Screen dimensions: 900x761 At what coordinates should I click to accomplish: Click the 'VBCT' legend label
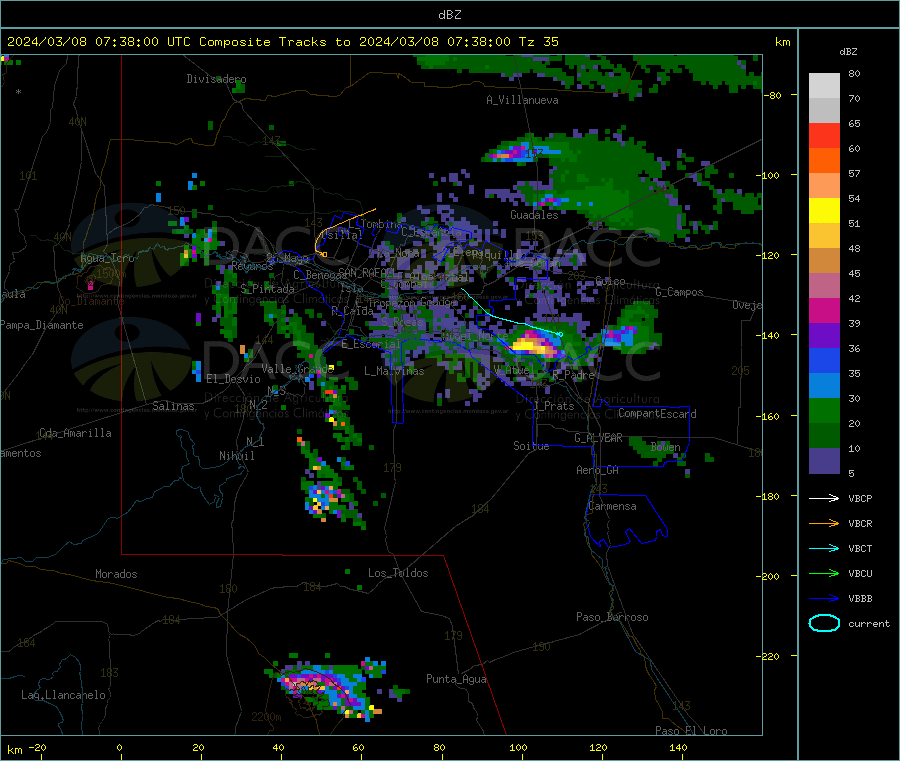pyautogui.click(x=860, y=548)
